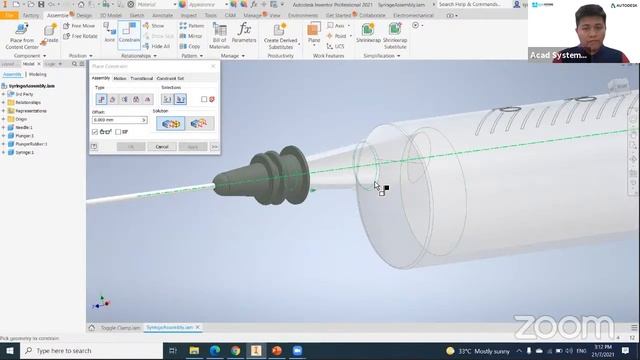Click the Point work feature
Screen dimensions: 640x360
point(337,36)
